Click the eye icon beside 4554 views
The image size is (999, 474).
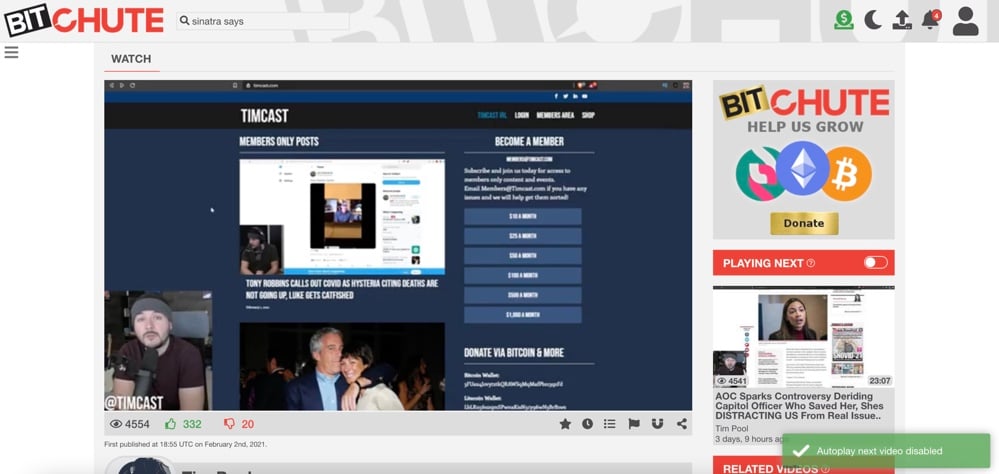point(115,424)
